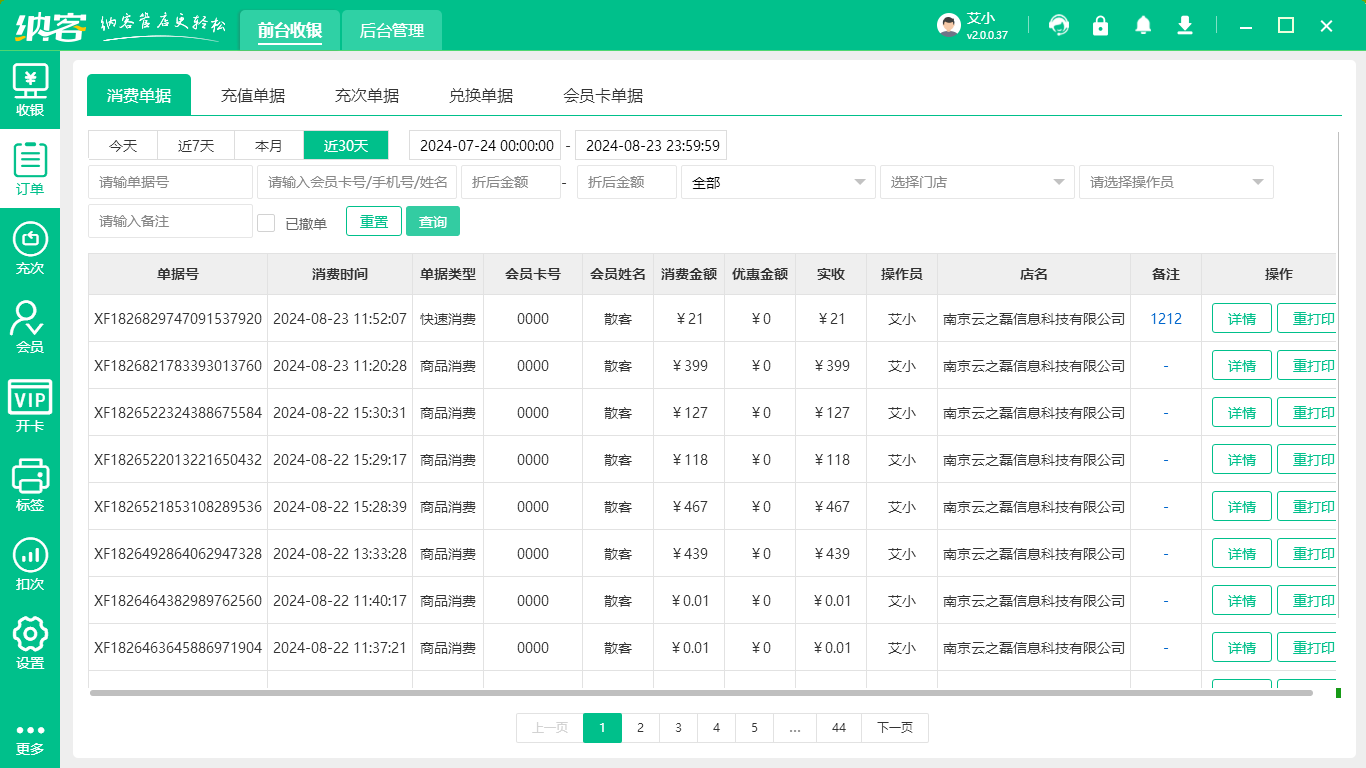Select the 会员卡单据 tab
Viewport: 1366px width, 768px height.
point(603,95)
